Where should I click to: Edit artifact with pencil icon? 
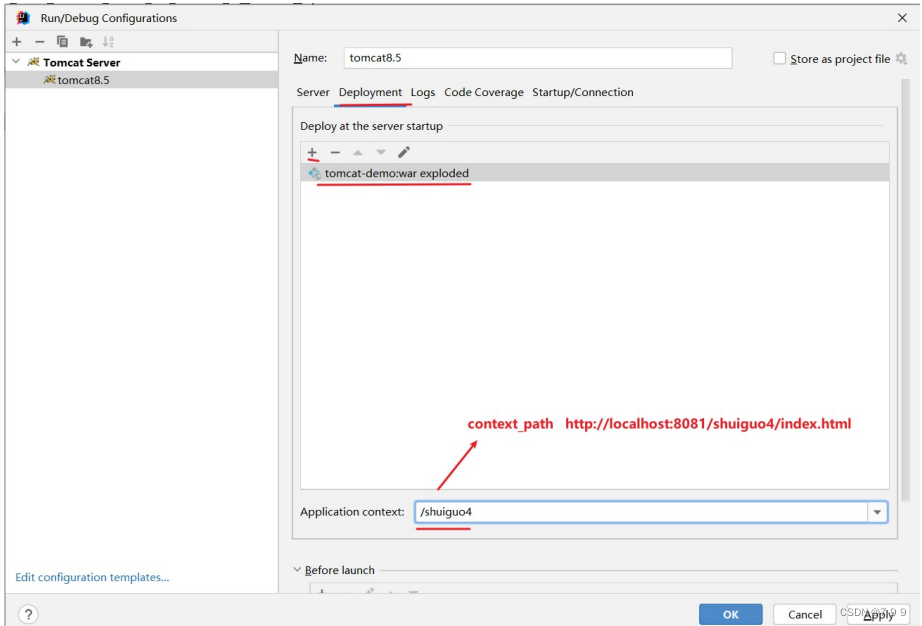point(404,153)
